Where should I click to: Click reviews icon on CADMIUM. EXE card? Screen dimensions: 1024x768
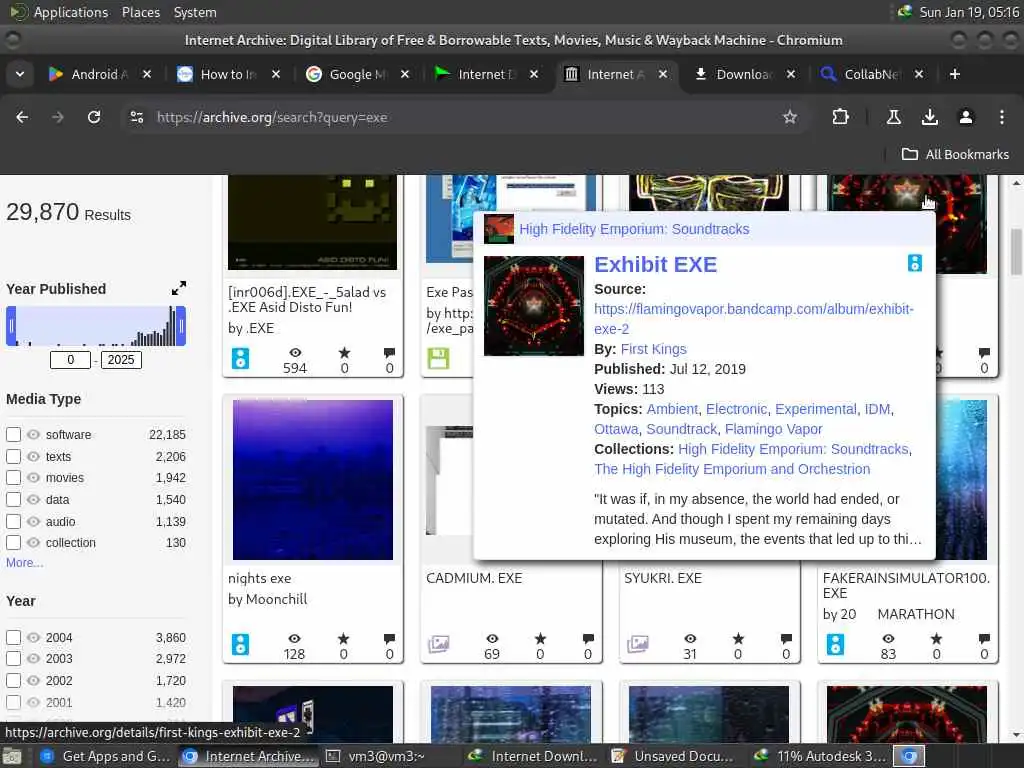point(588,639)
